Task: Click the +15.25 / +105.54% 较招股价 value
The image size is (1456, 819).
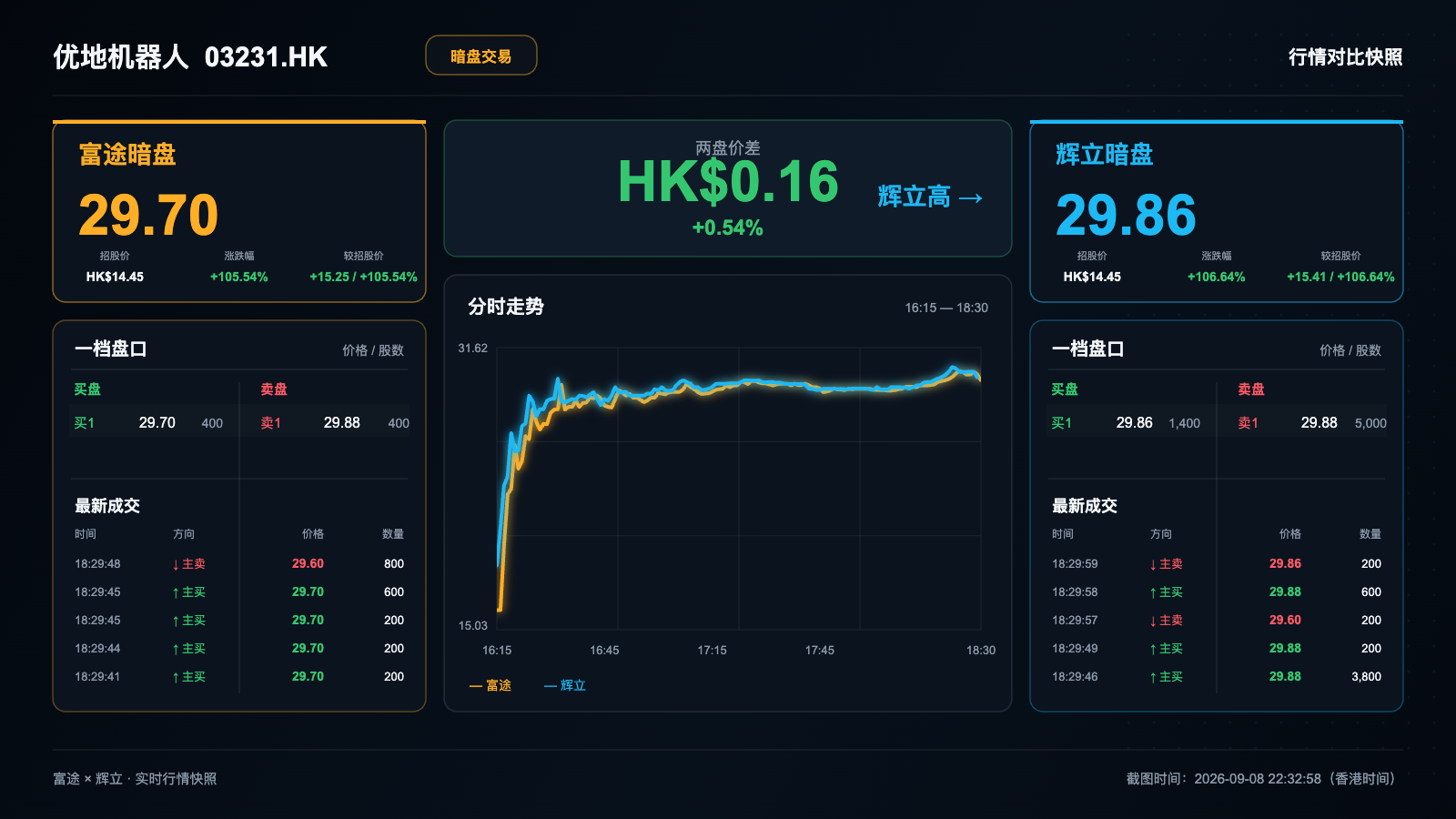Action: coord(363,277)
